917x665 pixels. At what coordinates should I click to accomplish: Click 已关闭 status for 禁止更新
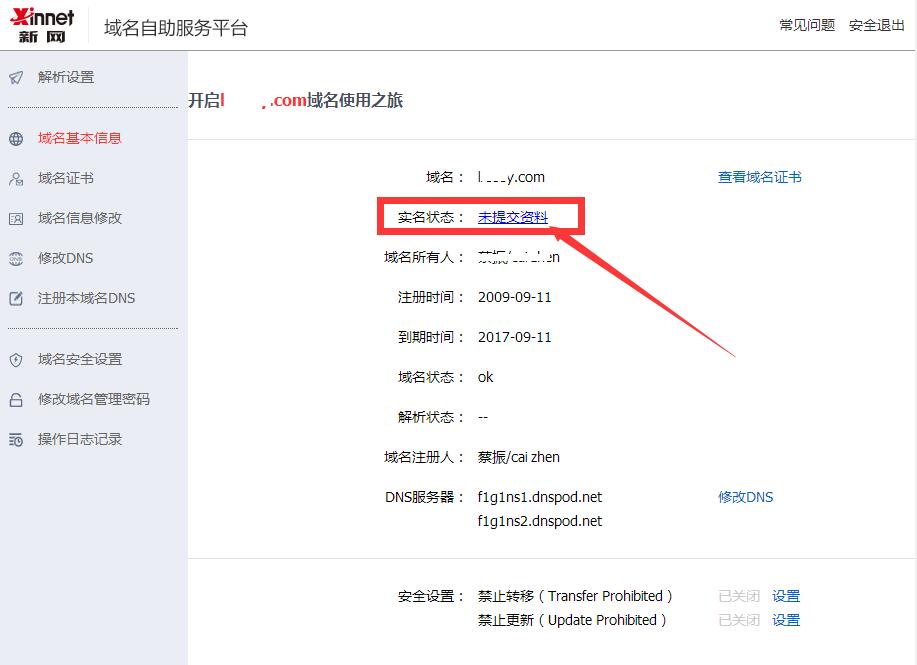coord(739,620)
